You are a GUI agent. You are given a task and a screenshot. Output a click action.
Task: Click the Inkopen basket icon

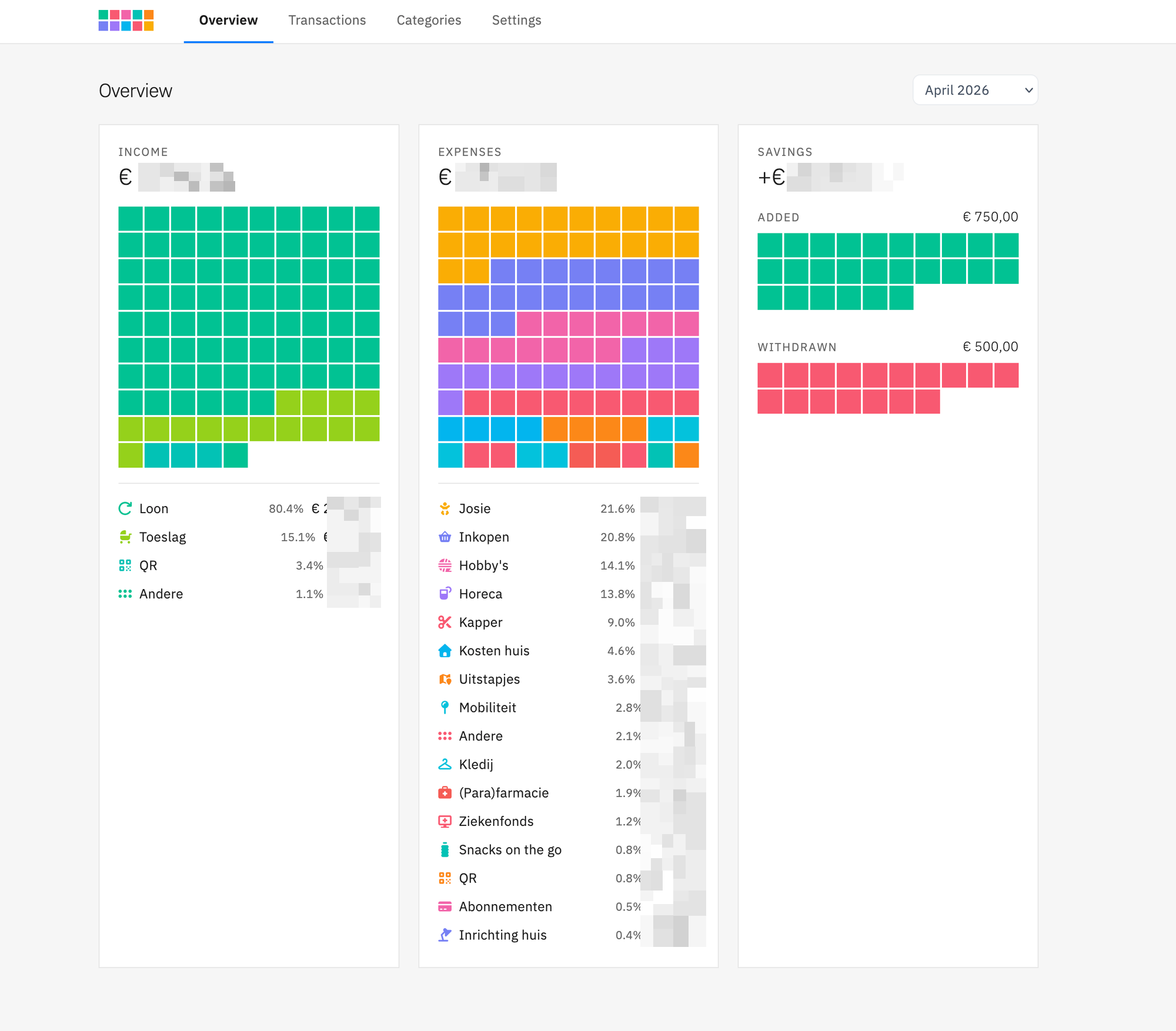[445, 537]
